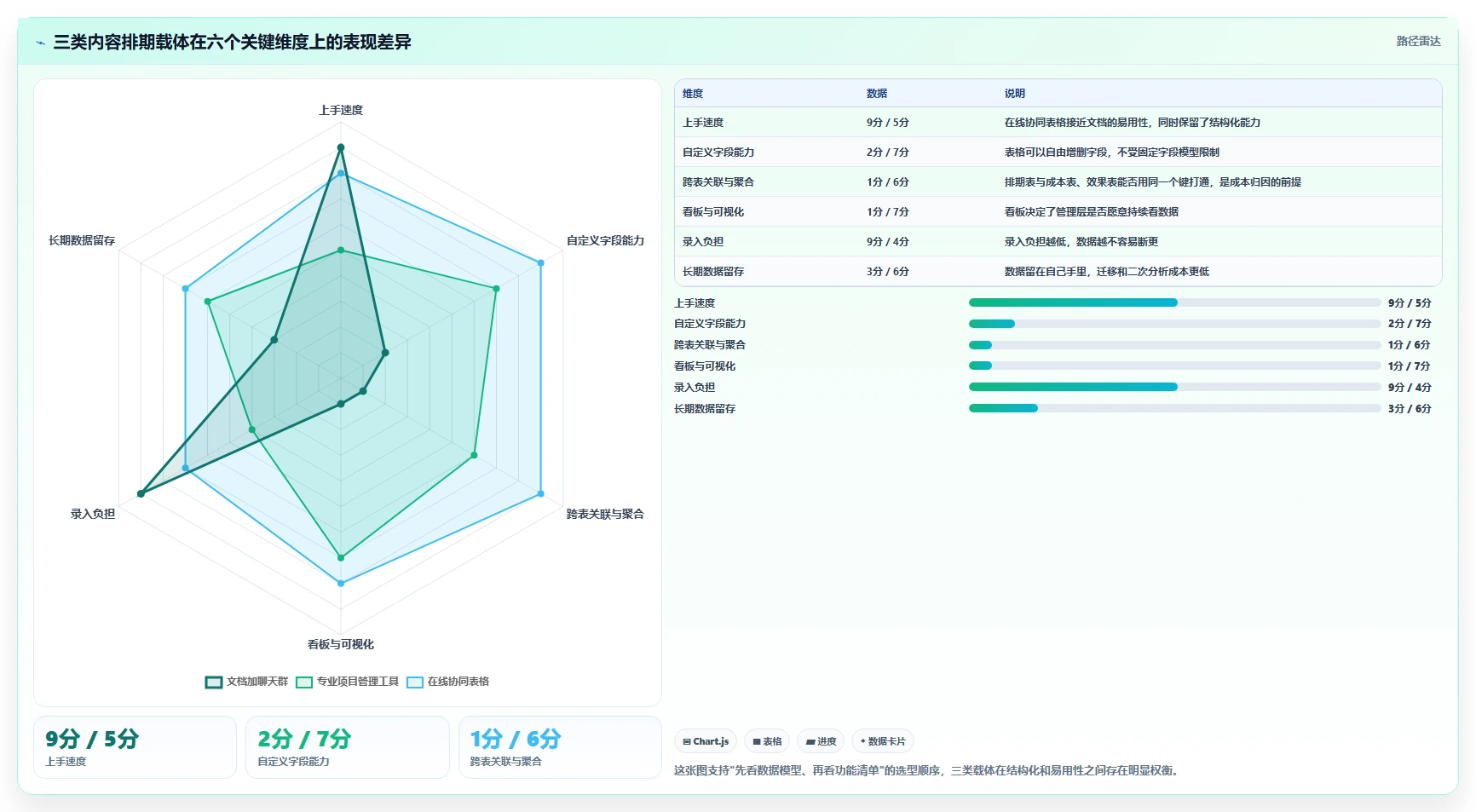Viewport: 1476px width, 812px height.
Task: Click the 长期数据留存 radar axis label
Action: point(82,241)
